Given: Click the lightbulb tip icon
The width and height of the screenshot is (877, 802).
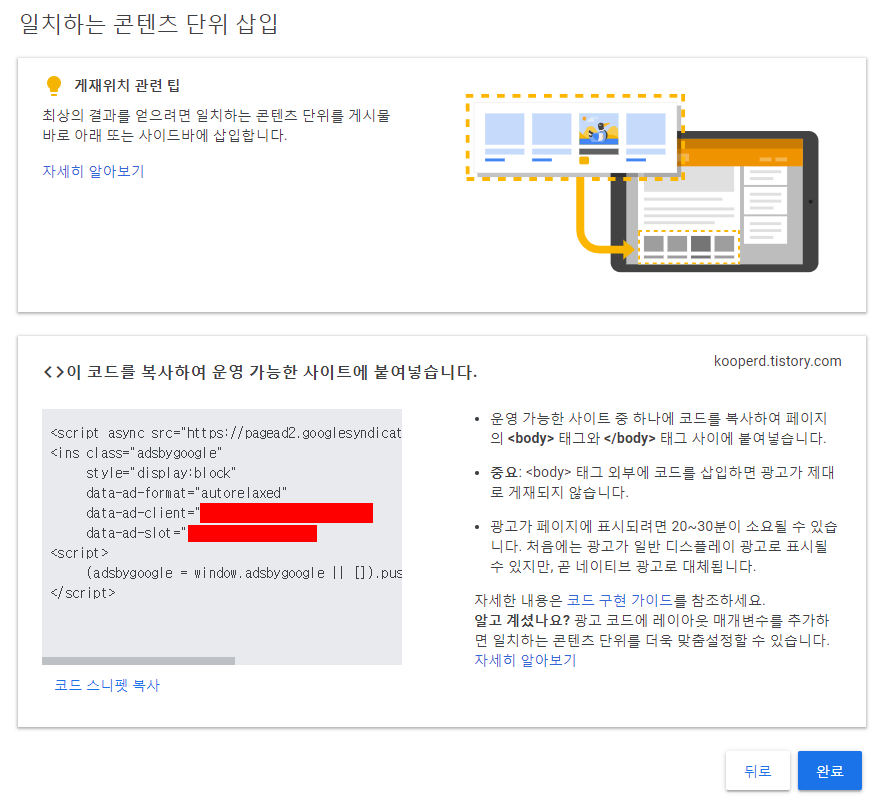Looking at the screenshot, I should pos(54,86).
